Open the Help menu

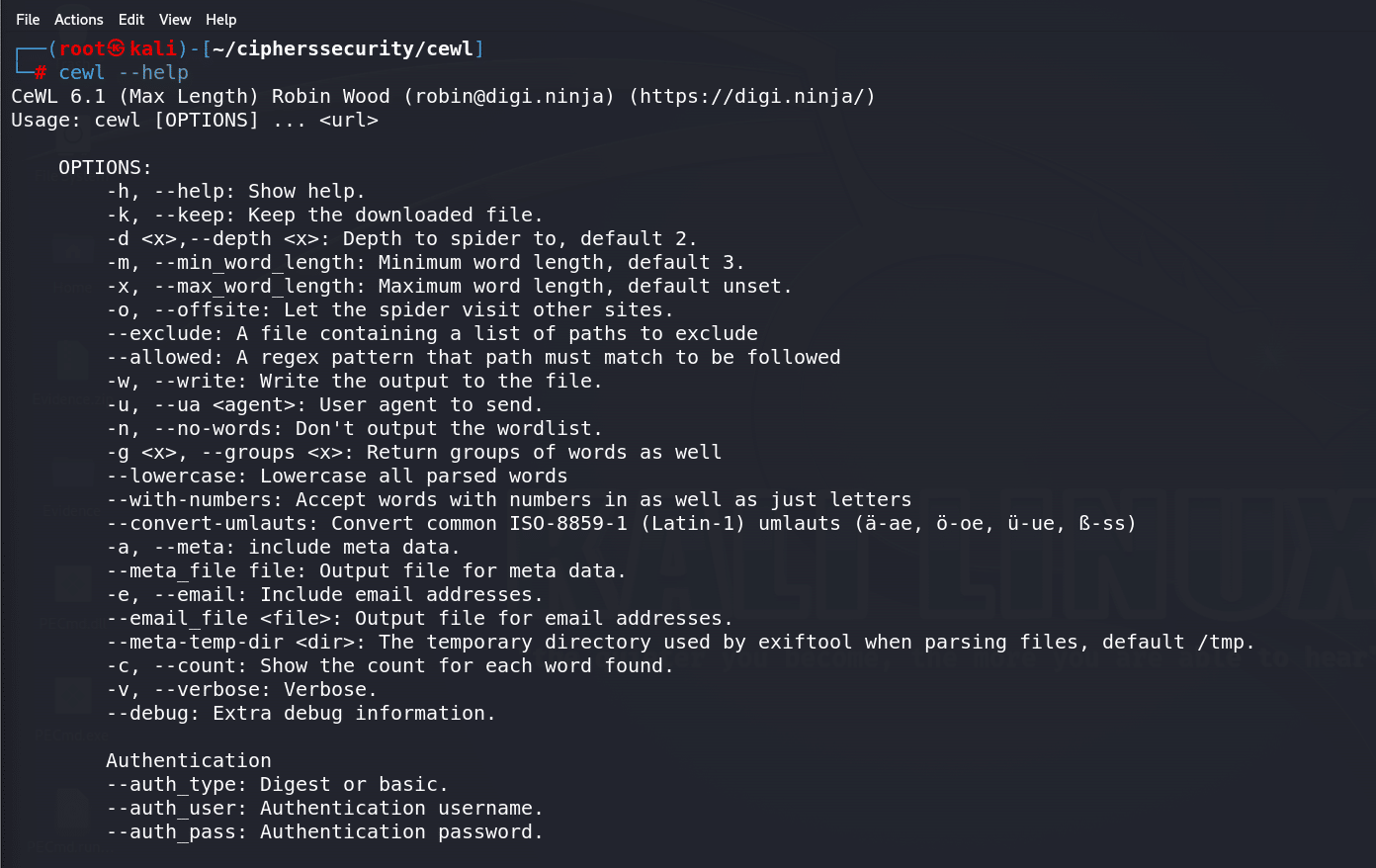221,20
